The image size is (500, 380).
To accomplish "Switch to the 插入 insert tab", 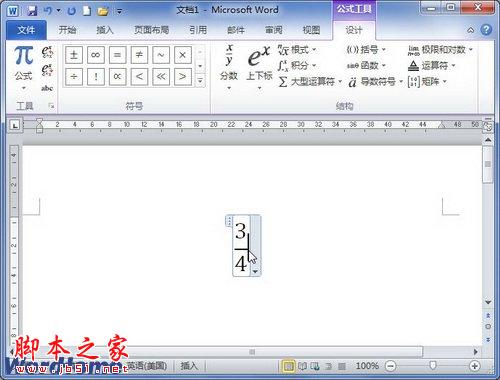I will tap(105, 30).
